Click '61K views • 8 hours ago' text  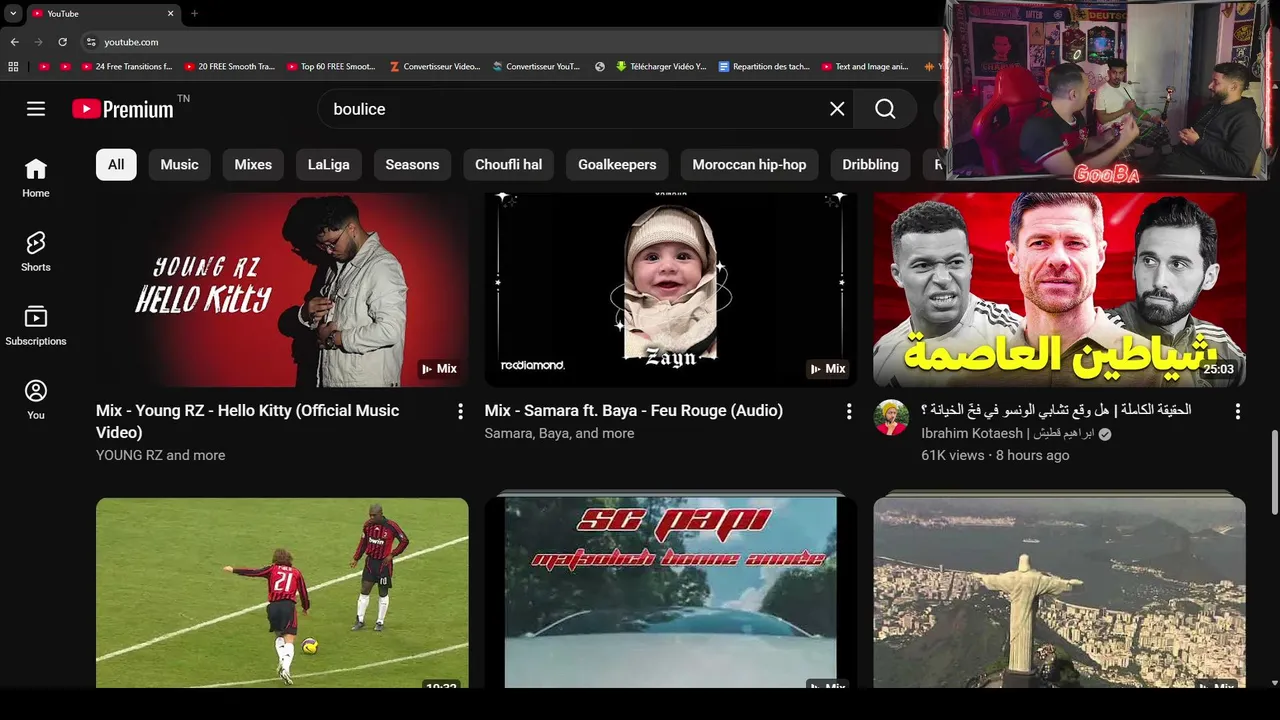click(995, 455)
